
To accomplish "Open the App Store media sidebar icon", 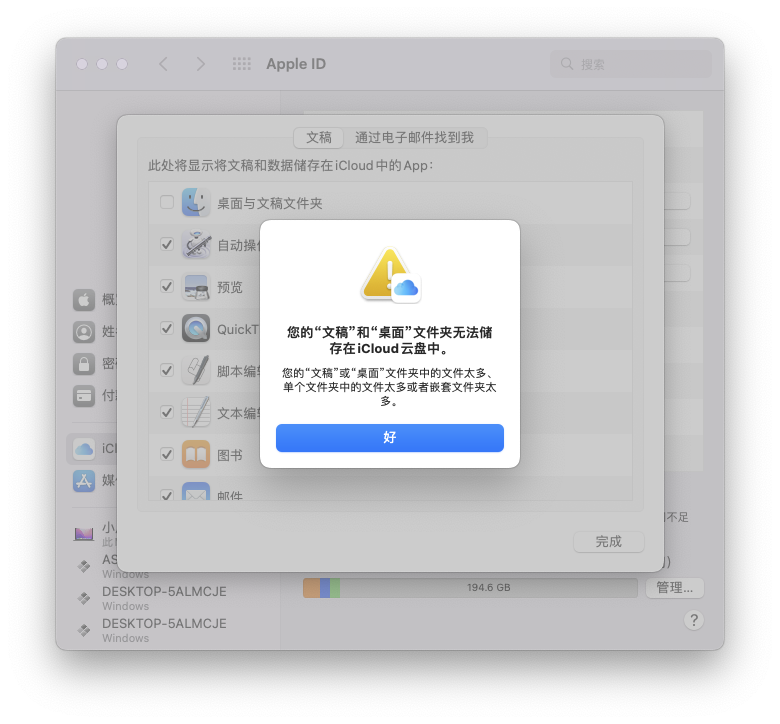I will point(84,481).
